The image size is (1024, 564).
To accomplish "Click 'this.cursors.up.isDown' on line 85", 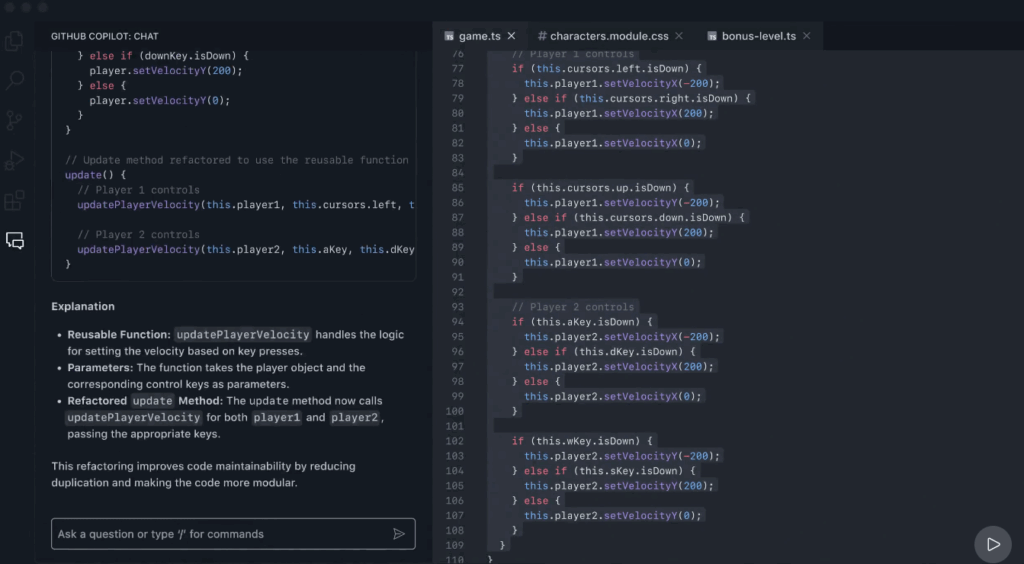I will click(603, 187).
